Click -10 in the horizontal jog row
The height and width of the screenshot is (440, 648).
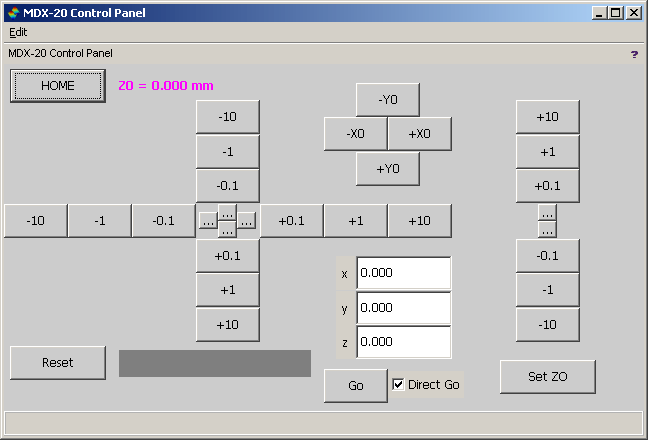tap(36, 221)
